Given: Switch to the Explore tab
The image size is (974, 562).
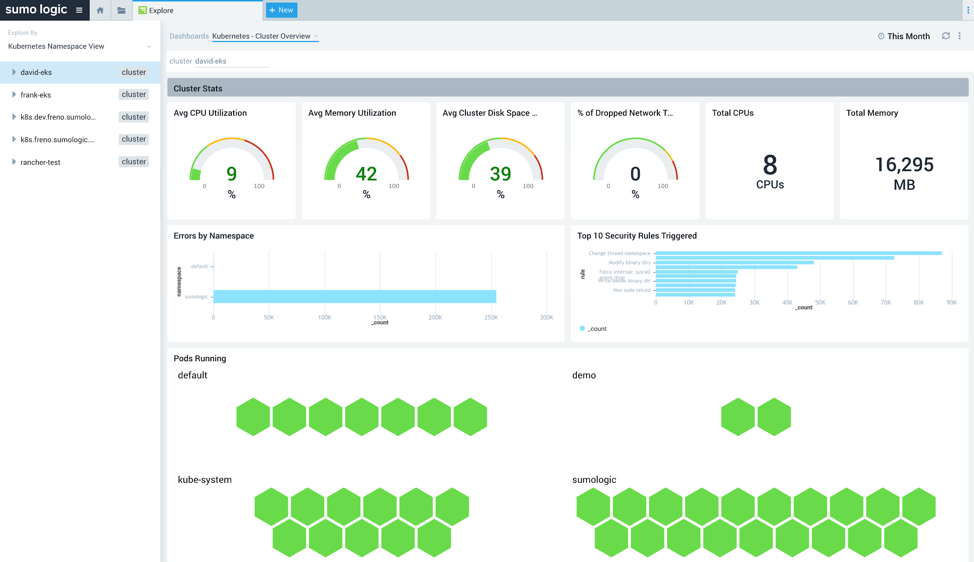Looking at the screenshot, I should tap(198, 10).
